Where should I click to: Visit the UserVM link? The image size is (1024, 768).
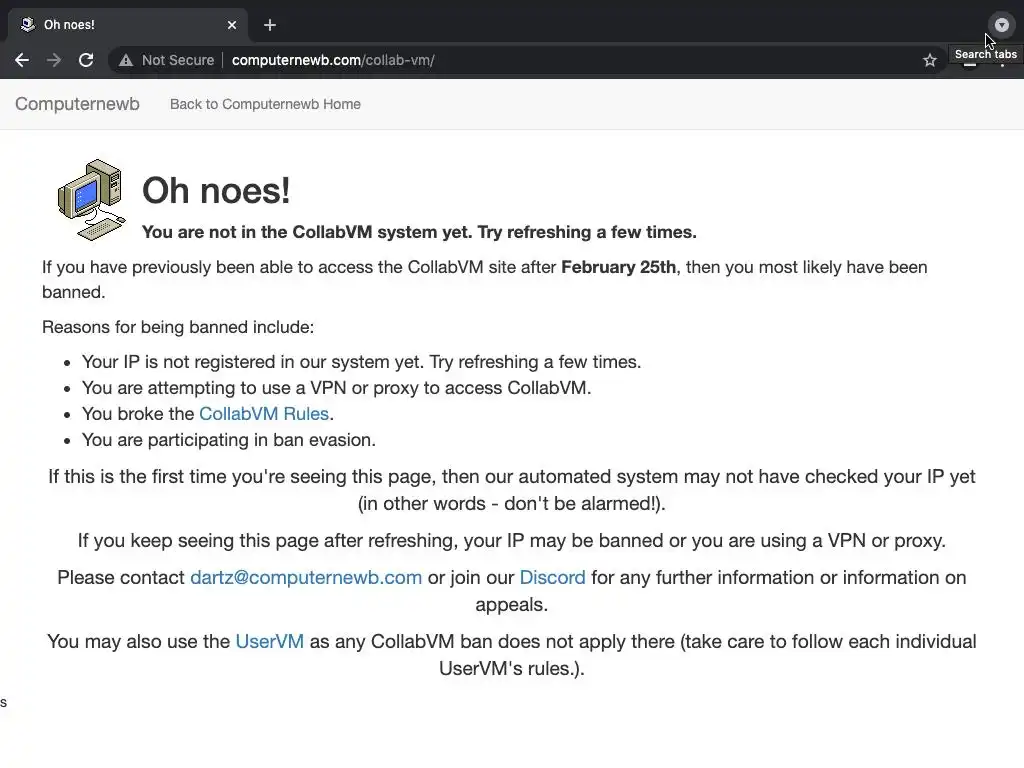point(269,642)
